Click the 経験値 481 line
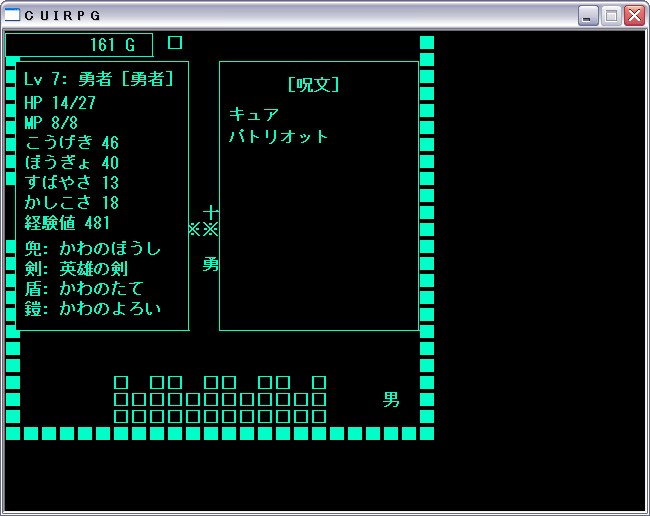Screen dimensions: 650x516 67,223
